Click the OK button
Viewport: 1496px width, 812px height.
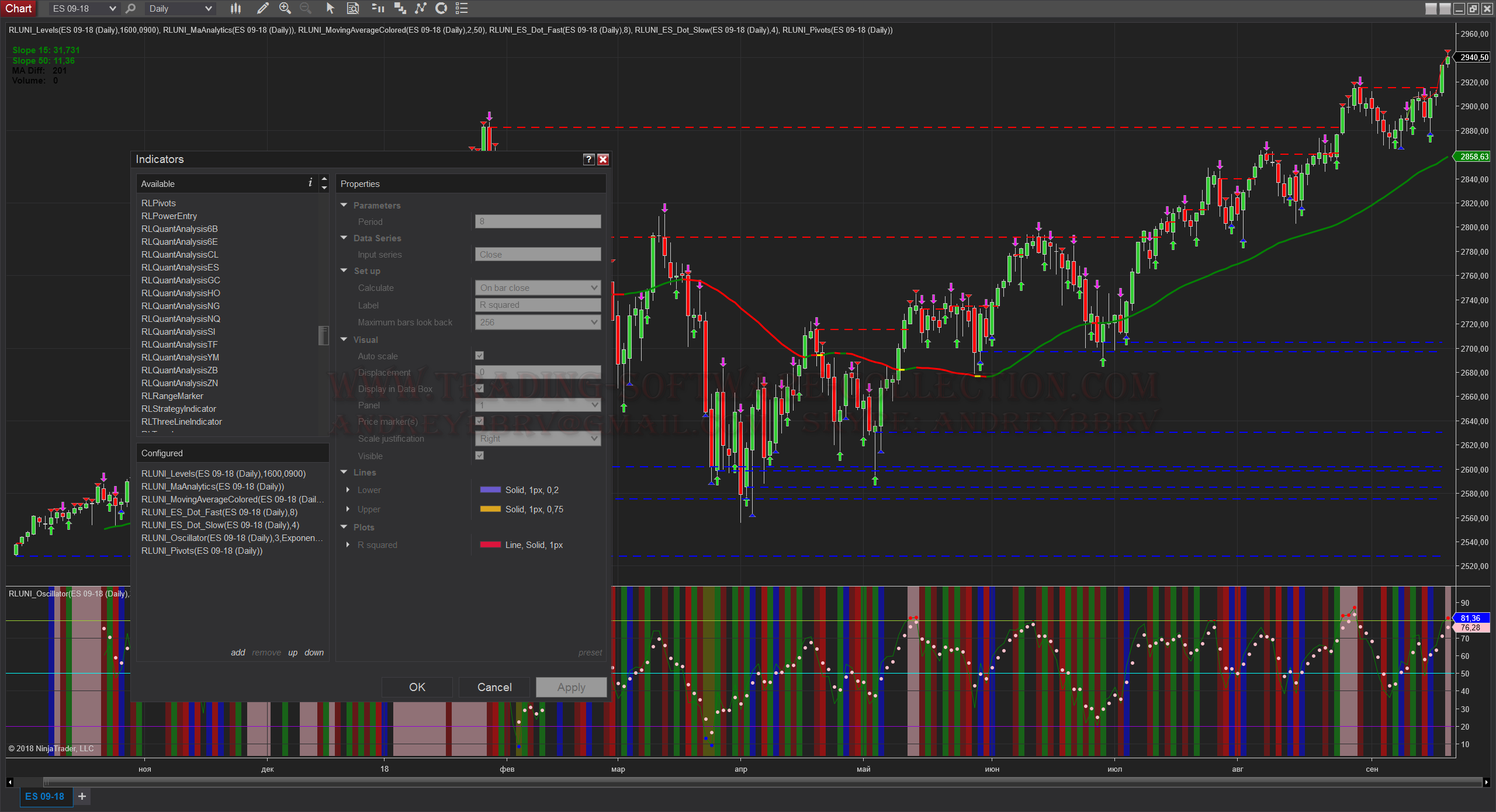[x=417, y=687]
